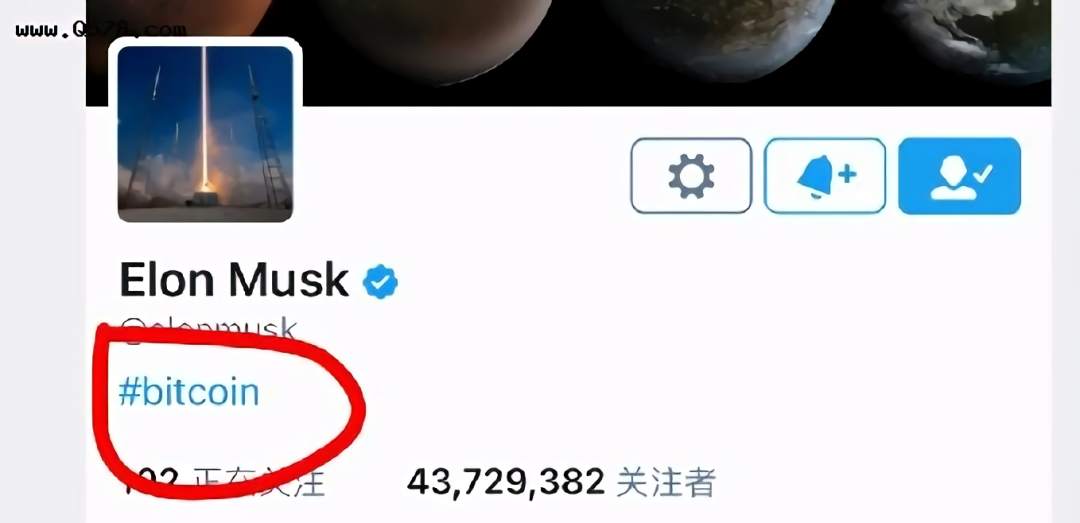Screen dimensions: 1080x523
Task: Click the blue verified badge
Action: tap(380, 282)
